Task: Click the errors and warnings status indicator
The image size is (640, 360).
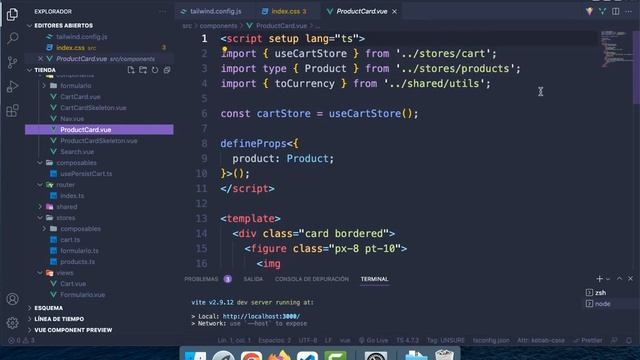Action: [22, 340]
